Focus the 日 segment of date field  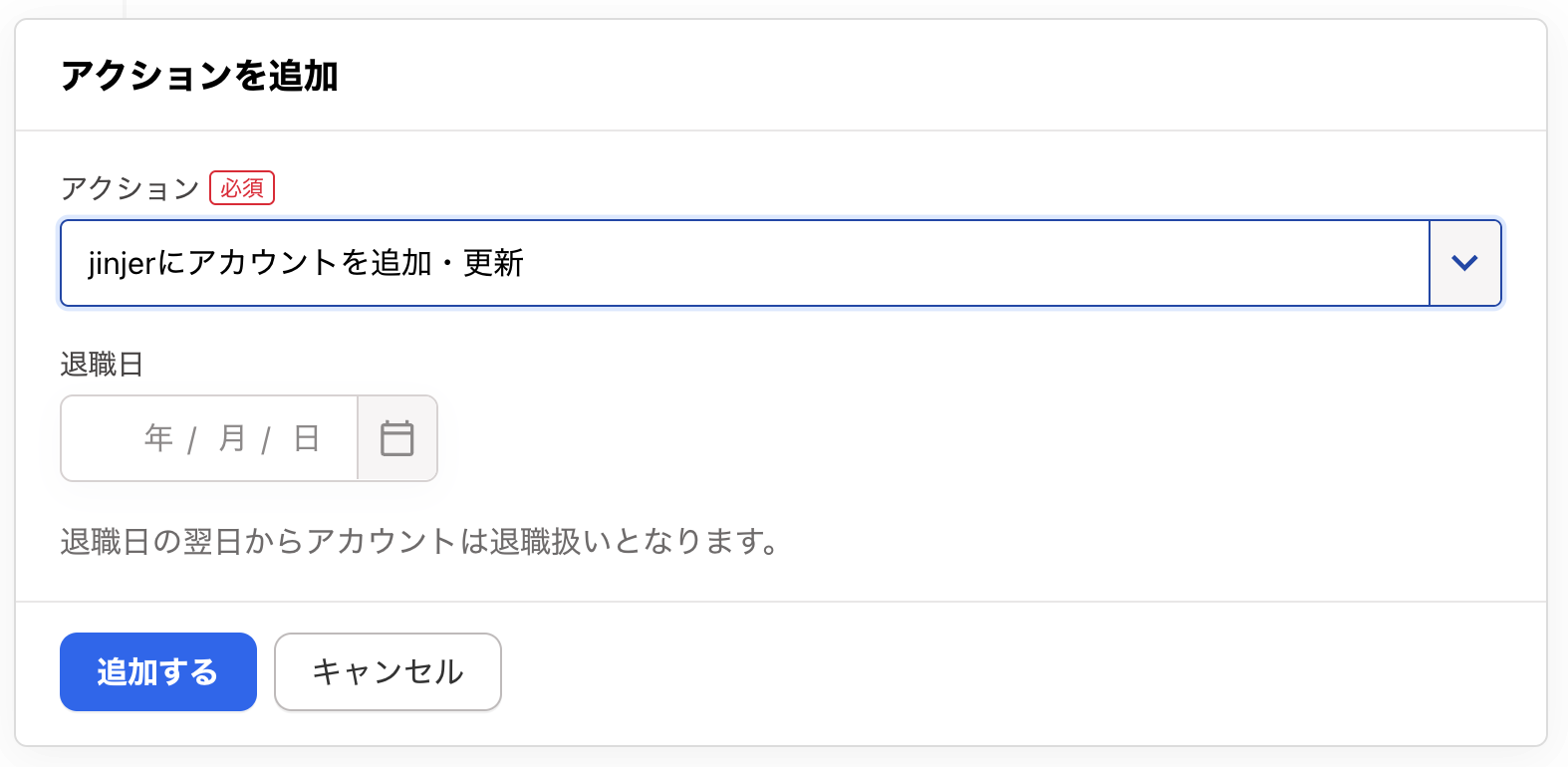pos(307,438)
